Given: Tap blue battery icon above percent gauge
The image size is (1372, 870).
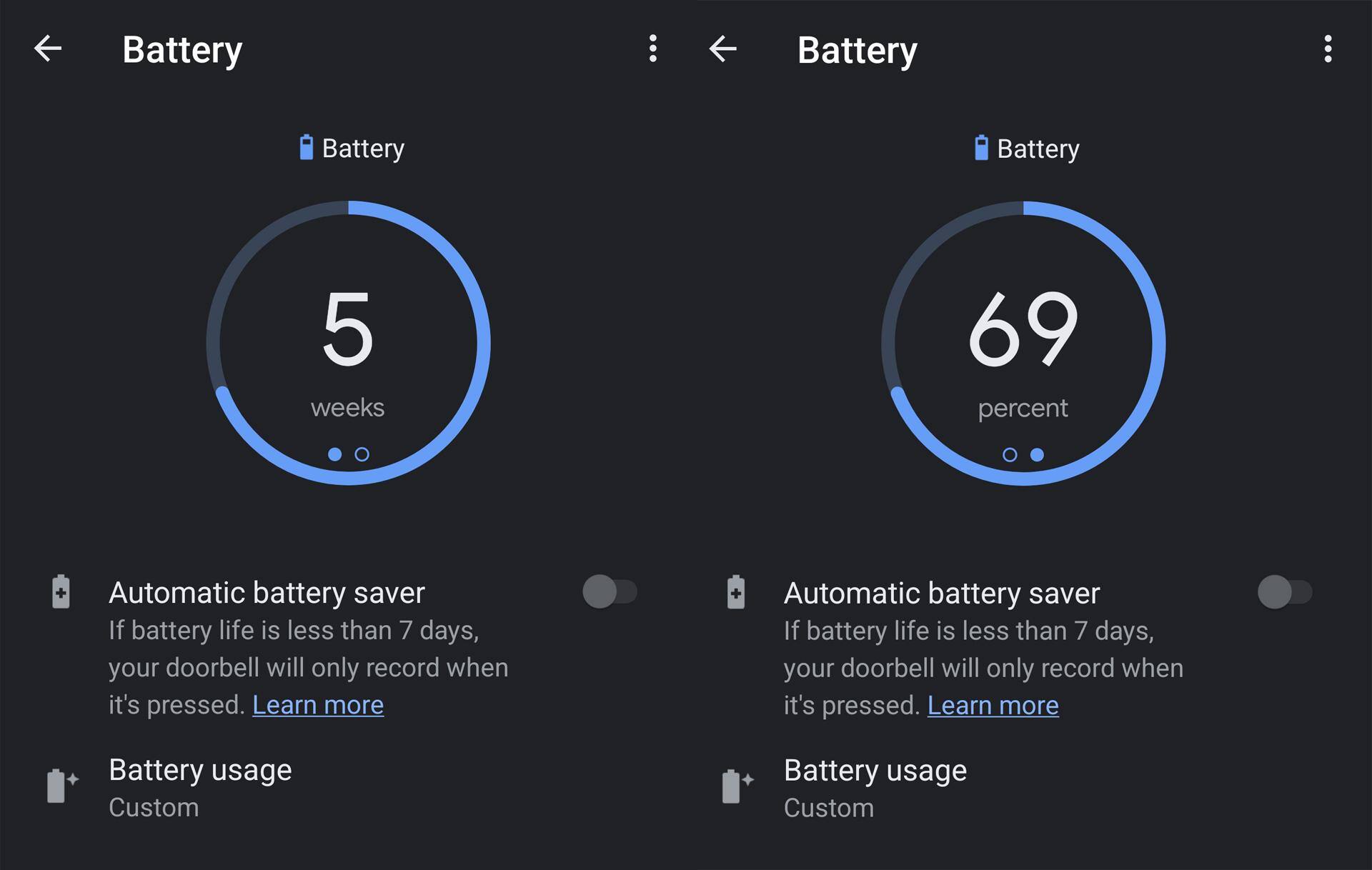Looking at the screenshot, I should point(981,148).
